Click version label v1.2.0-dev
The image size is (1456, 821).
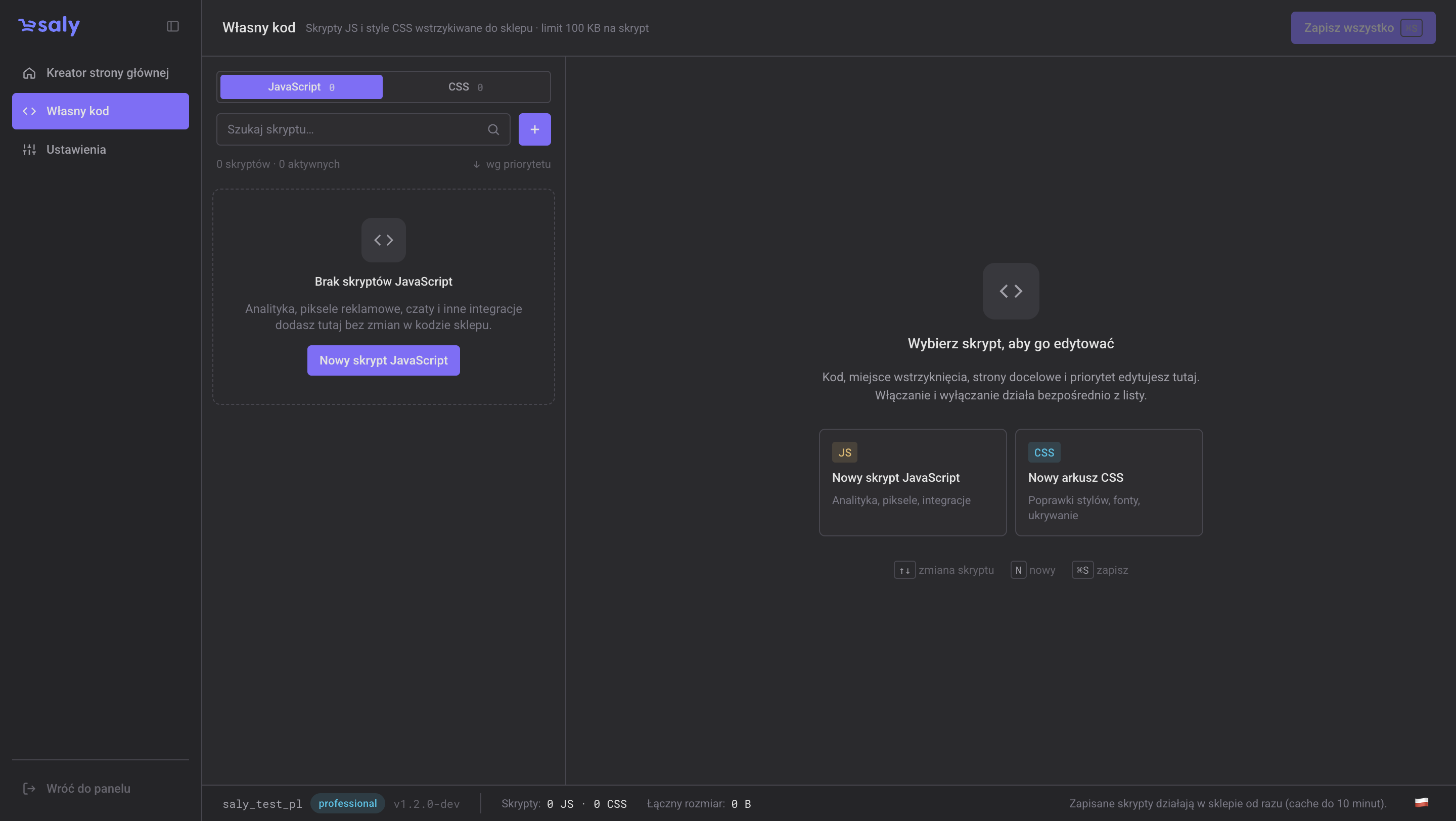427,804
